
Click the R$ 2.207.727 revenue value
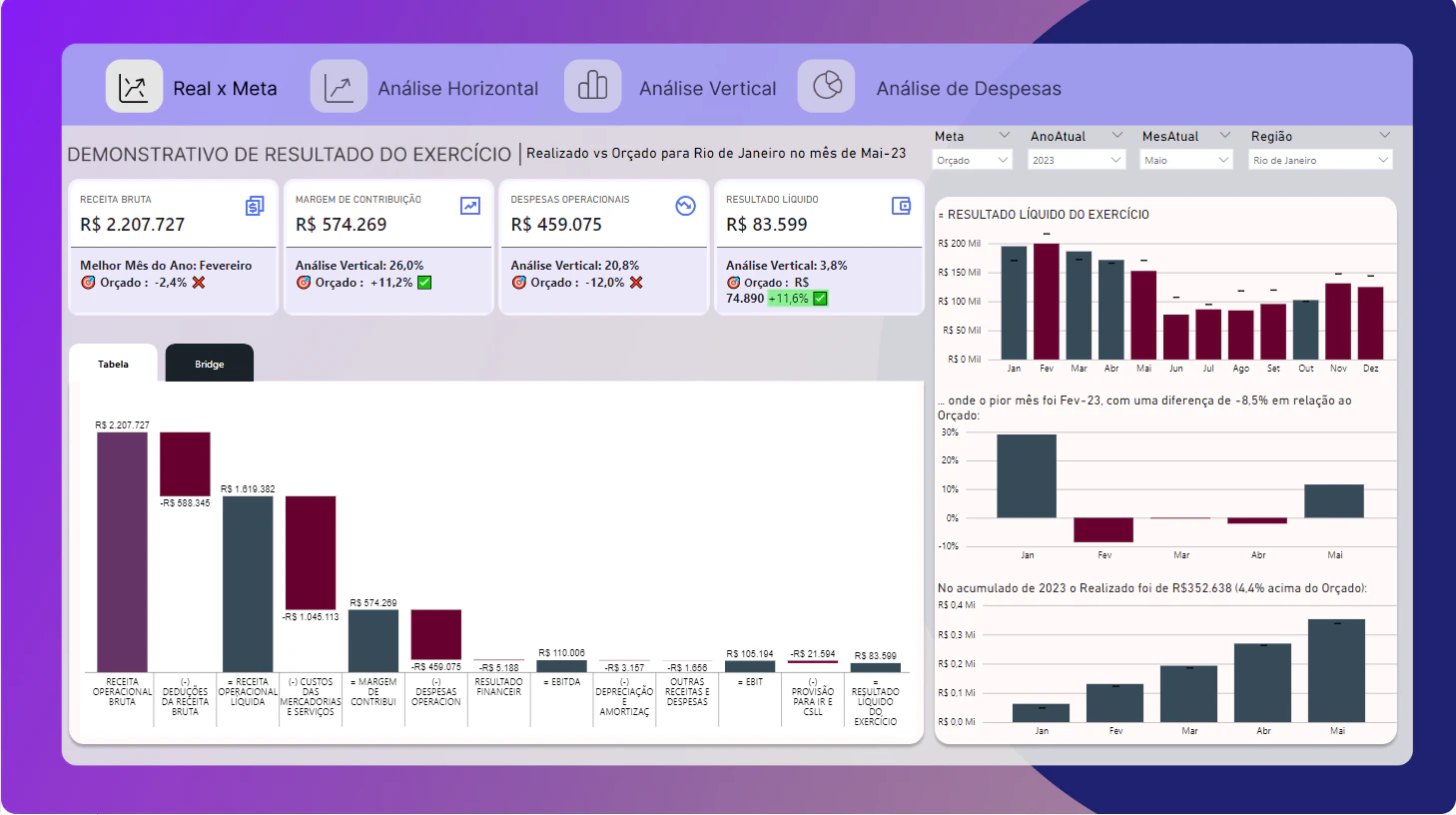coord(133,225)
